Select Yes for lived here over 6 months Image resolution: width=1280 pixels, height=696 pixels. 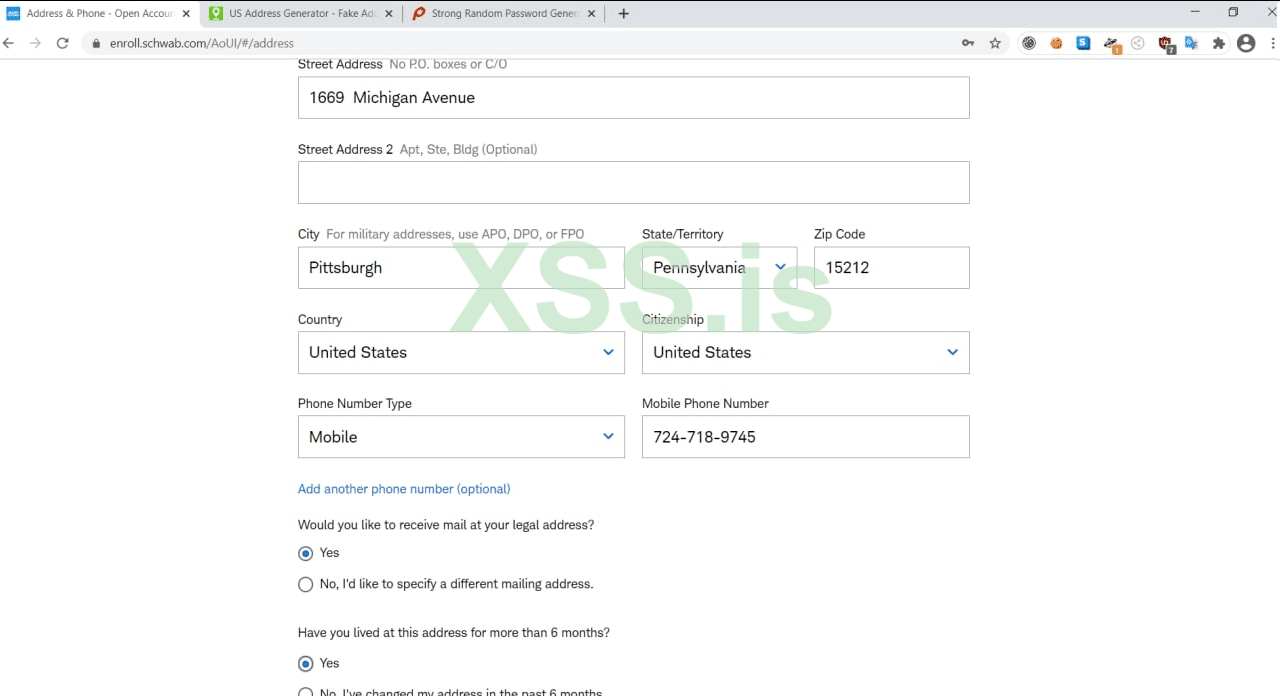click(x=306, y=663)
